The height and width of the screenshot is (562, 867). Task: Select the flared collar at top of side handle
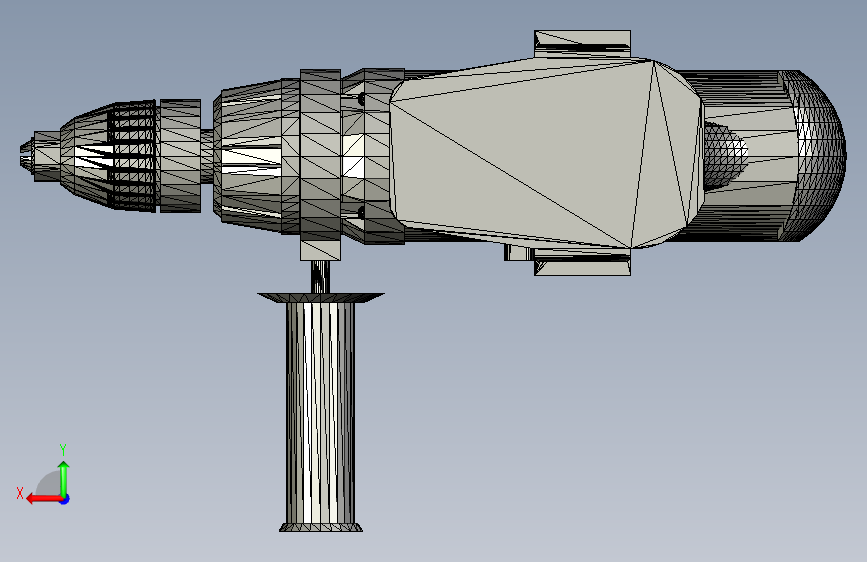[321, 298]
